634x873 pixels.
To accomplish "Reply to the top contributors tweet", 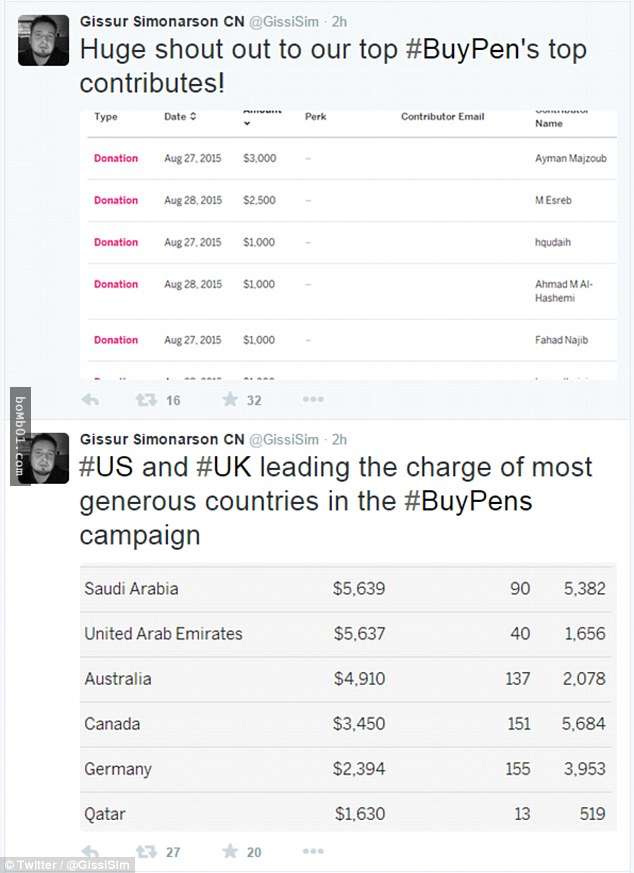I will pos(90,400).
